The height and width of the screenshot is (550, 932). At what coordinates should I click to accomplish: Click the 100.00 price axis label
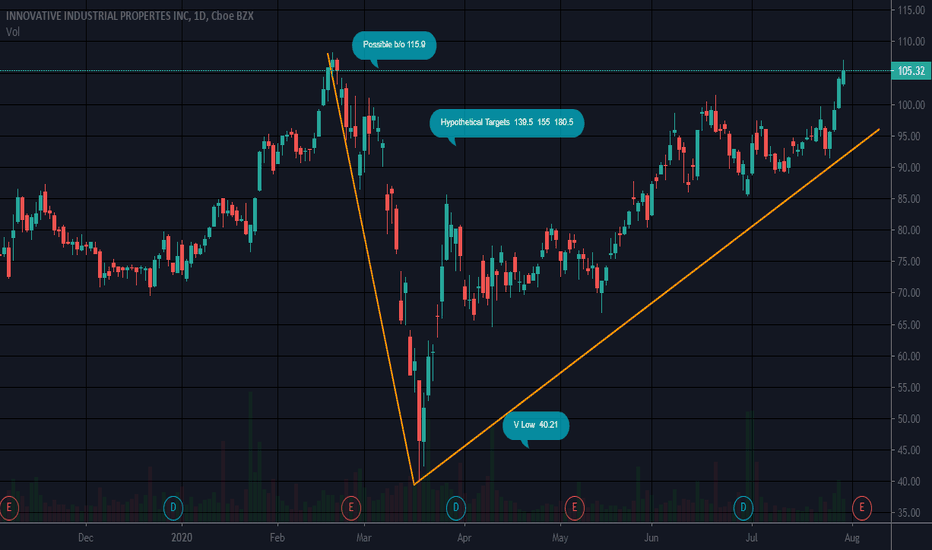coord(911,105)
